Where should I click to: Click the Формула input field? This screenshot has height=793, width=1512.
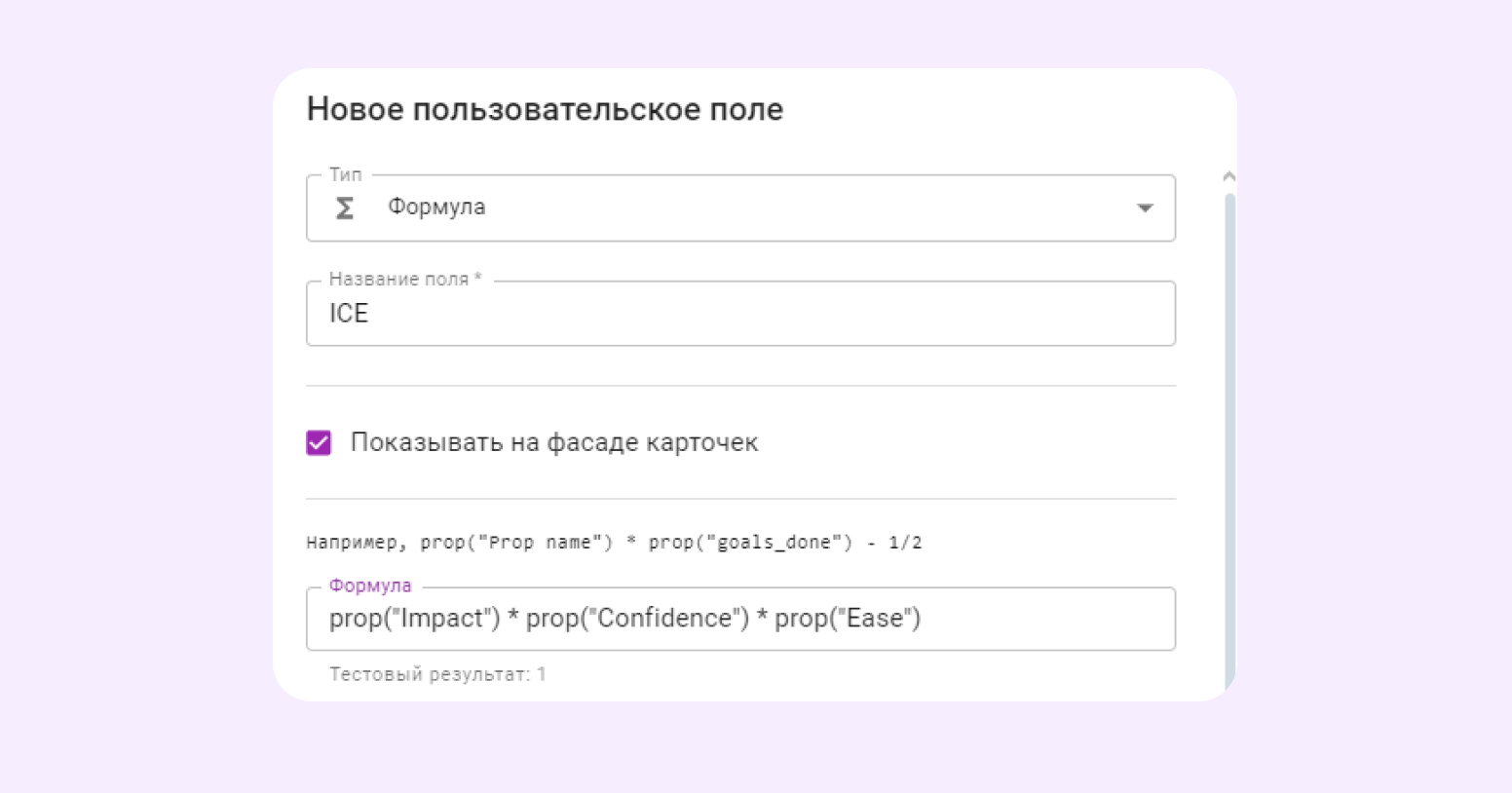pos(740,619)
